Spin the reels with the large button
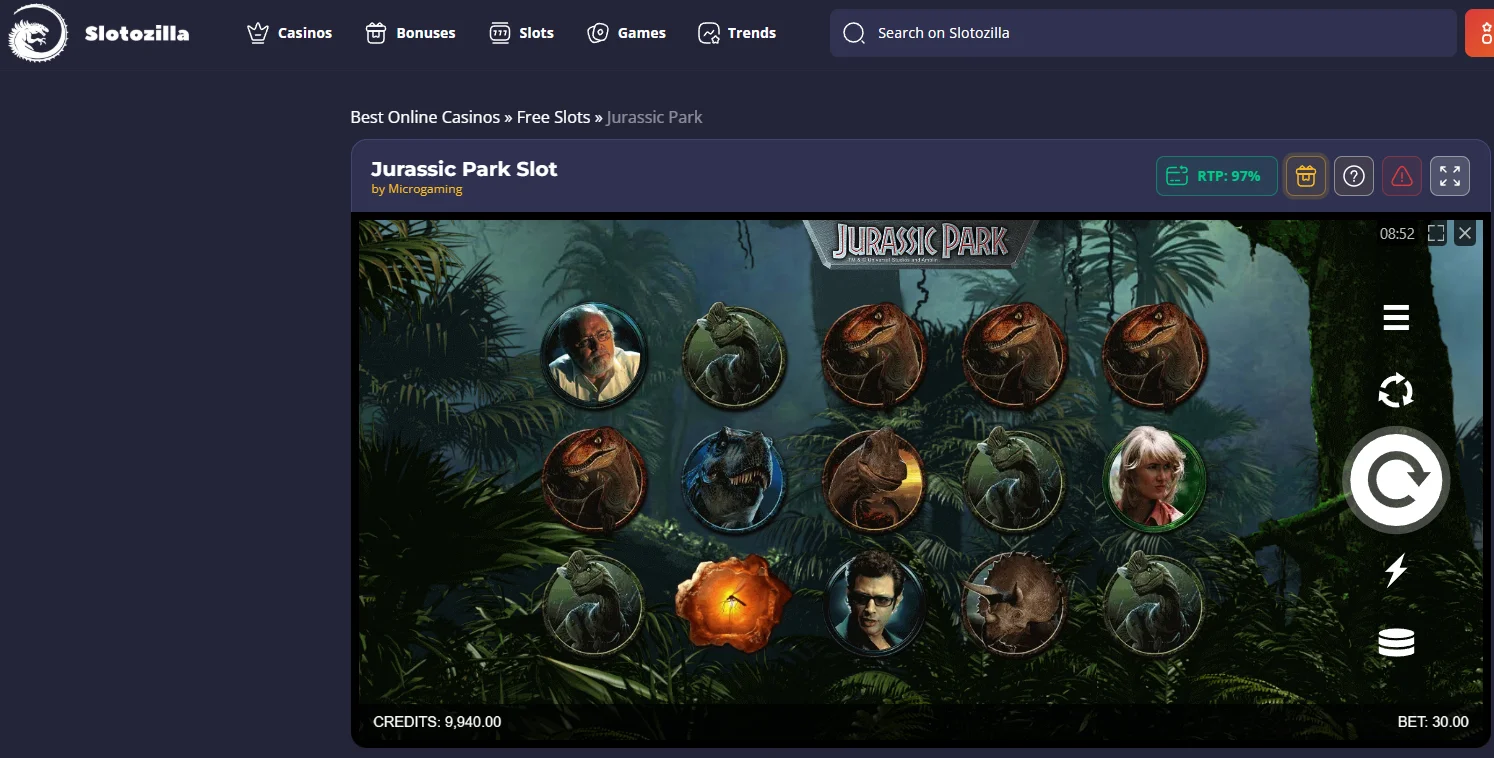This screenshot has height=758, width=1494. [1396, 480]
